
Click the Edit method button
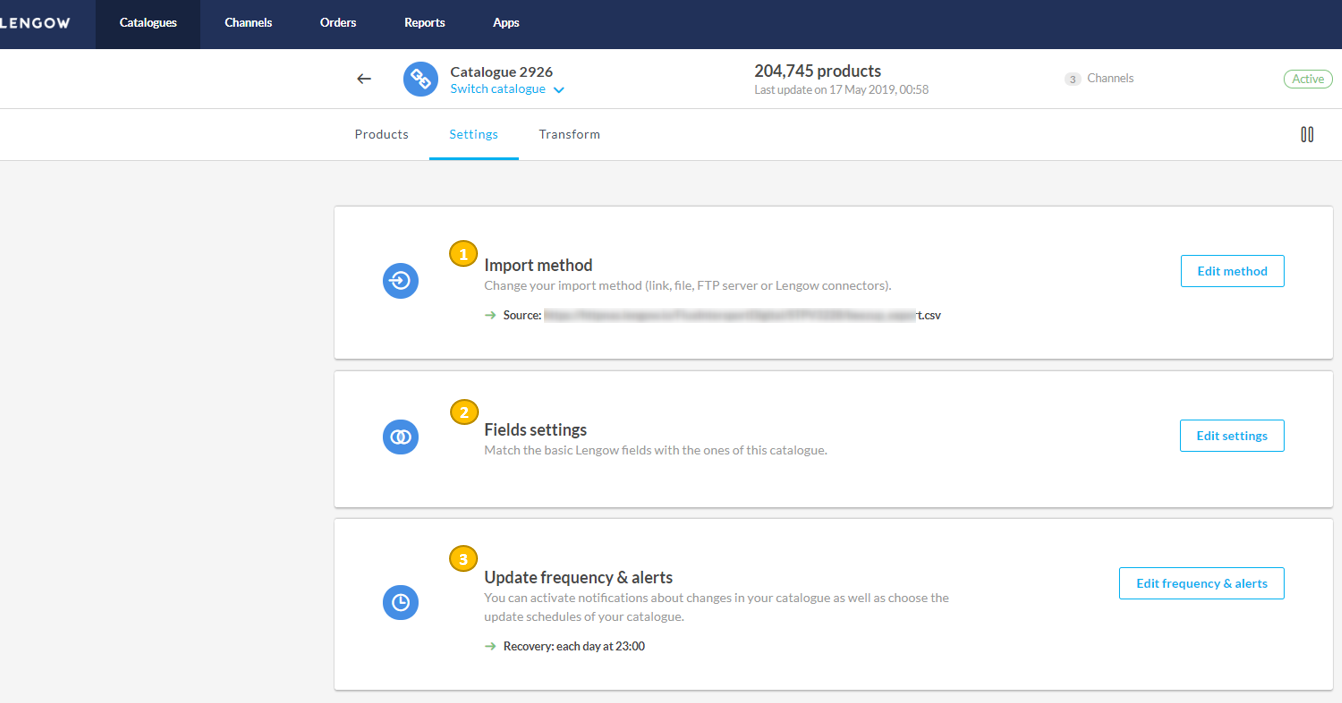pyautogui.click(x=1232, y=271)
